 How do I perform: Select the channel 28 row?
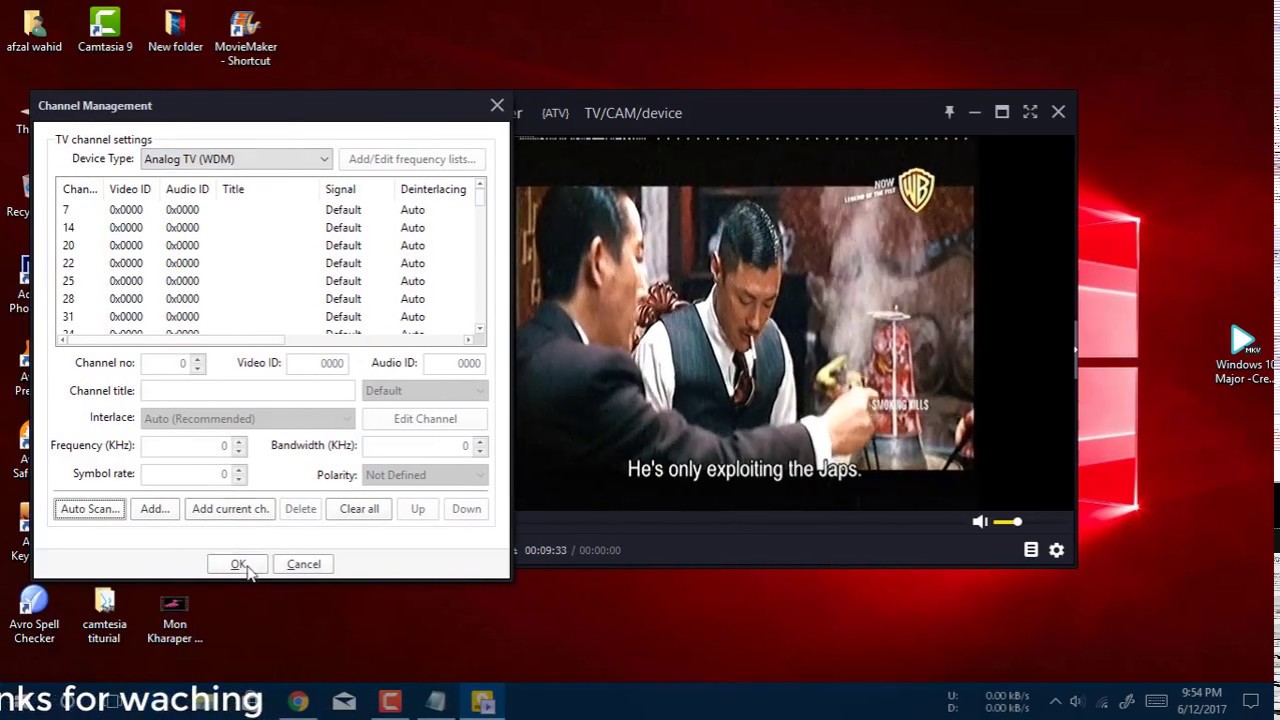pyautogui.click(x=265, y=299)
